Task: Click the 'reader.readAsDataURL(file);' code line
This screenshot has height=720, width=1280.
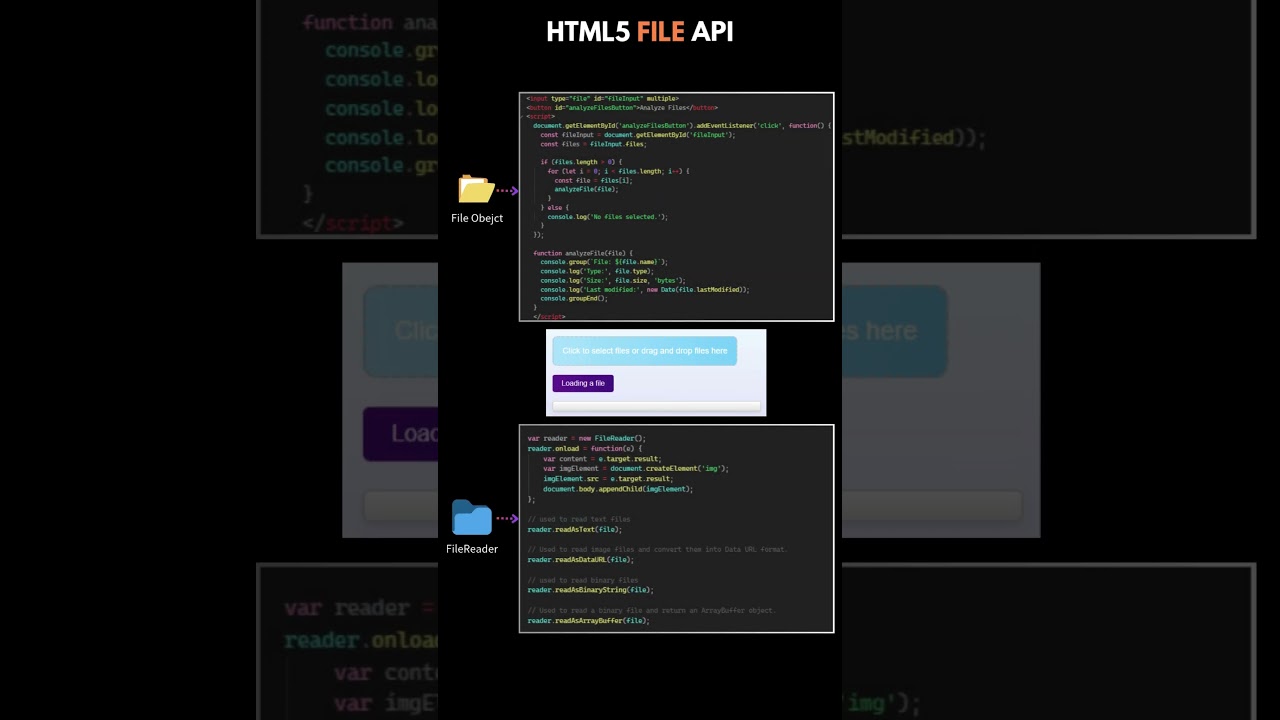Action: pyautogui.click(x=581, y=560)
